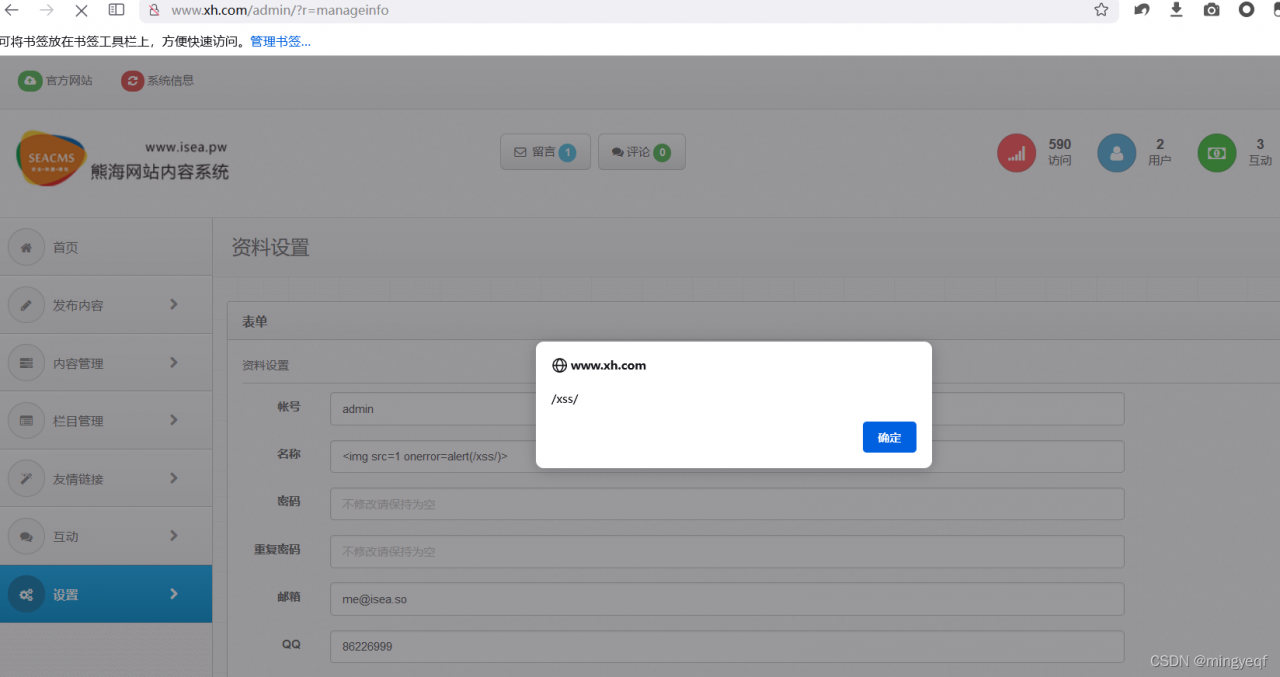Click the icon beside 栏目管理

(x=26, y=421)
